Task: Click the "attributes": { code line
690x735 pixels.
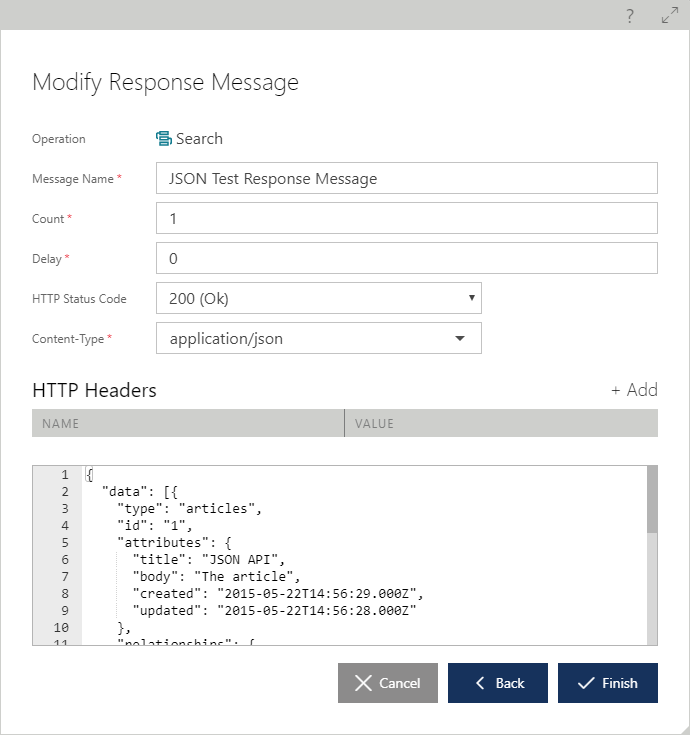Action: (174, 542)
